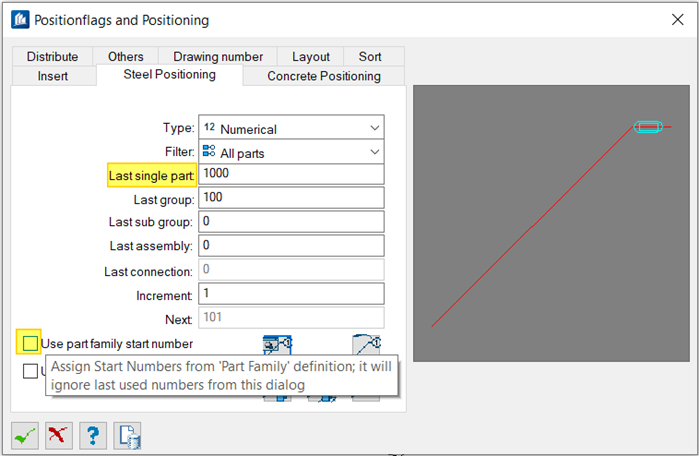
Task: Select the Steel Positioning tab
Action: pyautogui.click(x=169, y=74)
